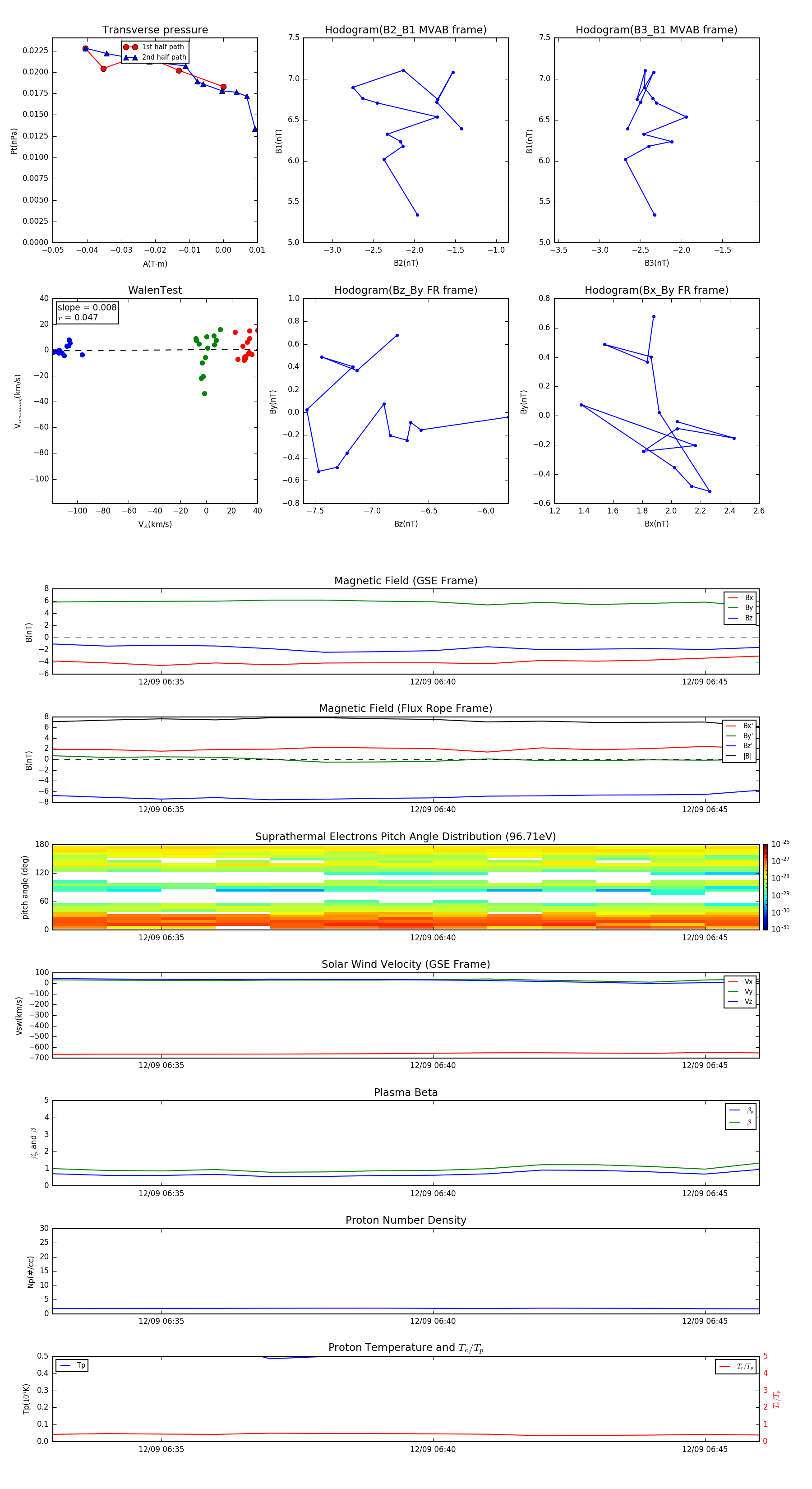Click the 'r = 0.047' annotation

78,317
